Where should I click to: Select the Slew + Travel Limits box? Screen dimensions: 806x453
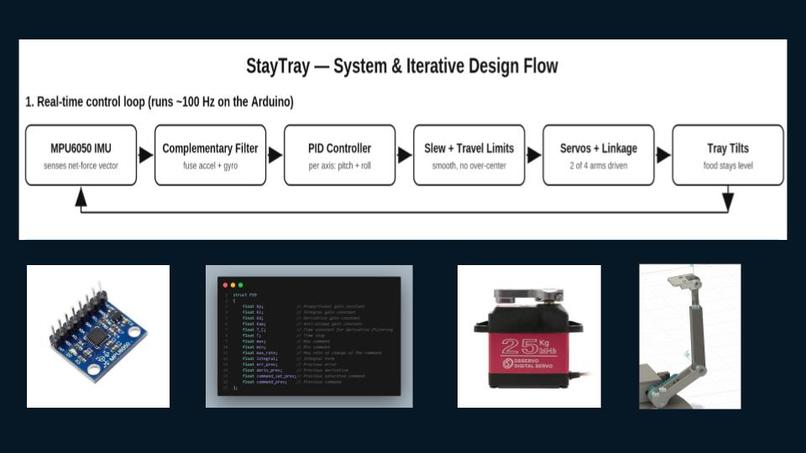[x=469, y=155]
